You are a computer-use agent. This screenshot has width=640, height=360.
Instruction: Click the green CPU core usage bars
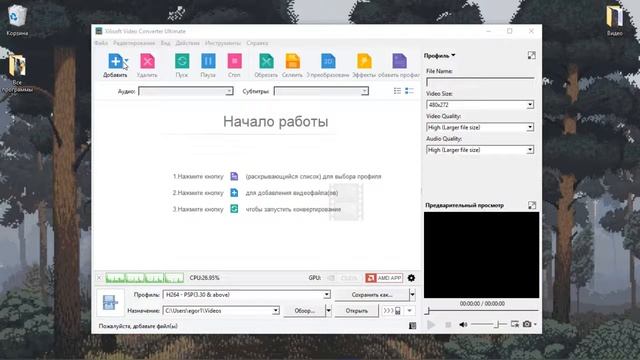144,278
